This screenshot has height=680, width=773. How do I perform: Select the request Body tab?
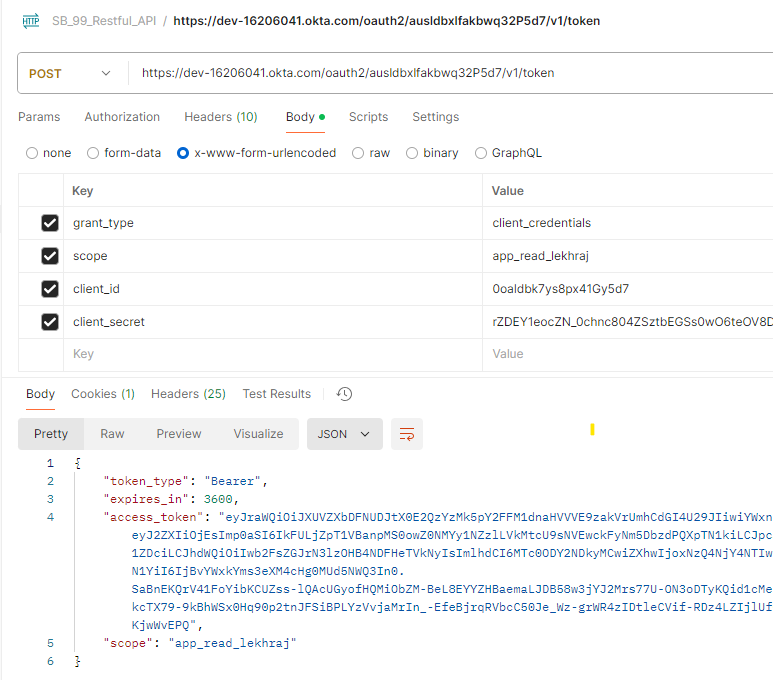coord(305,117)
